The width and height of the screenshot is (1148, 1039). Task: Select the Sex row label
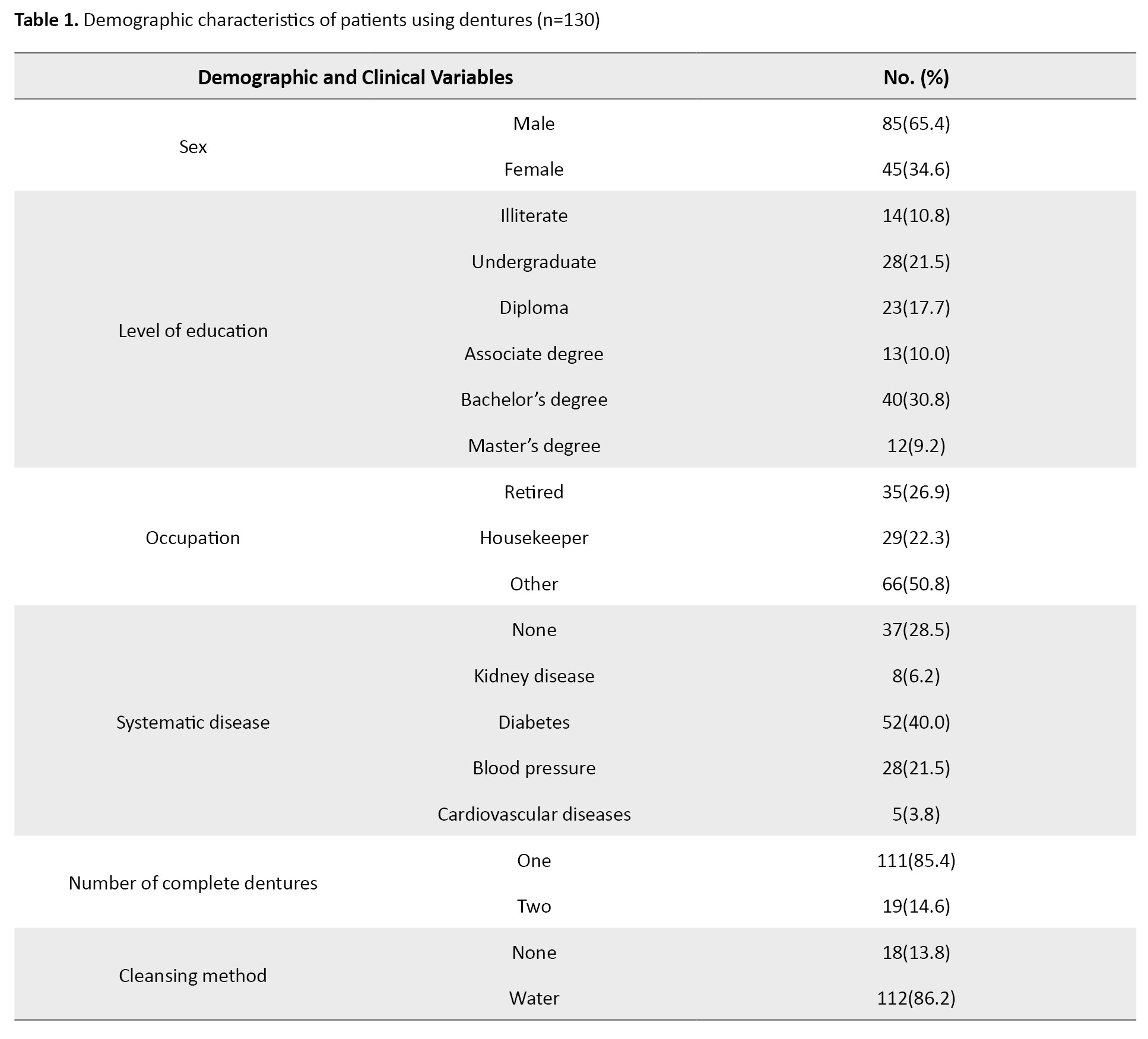tap(193, 147)
